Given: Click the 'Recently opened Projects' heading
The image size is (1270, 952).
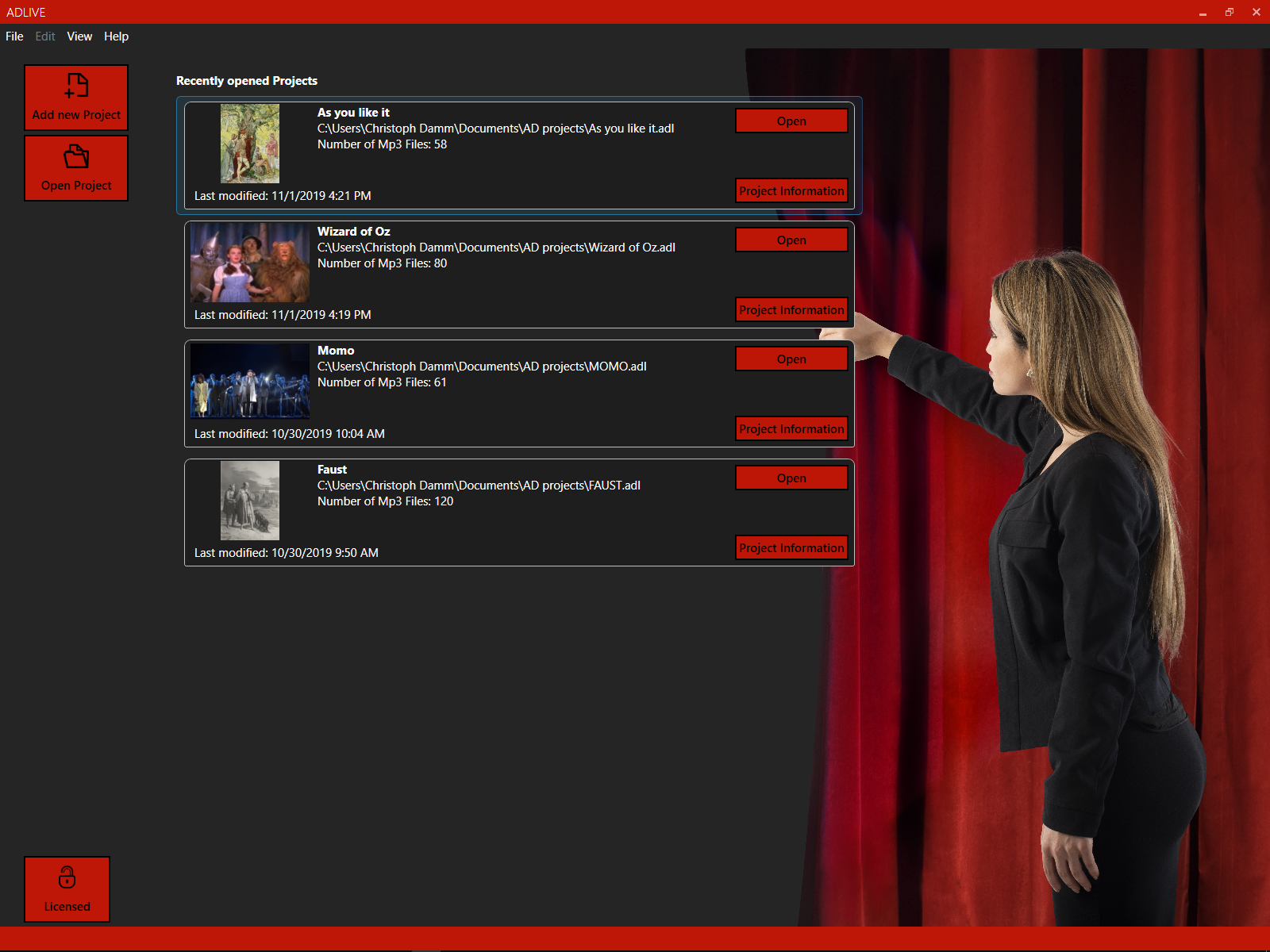Looking at the screenshot, I should pos(247,81).
